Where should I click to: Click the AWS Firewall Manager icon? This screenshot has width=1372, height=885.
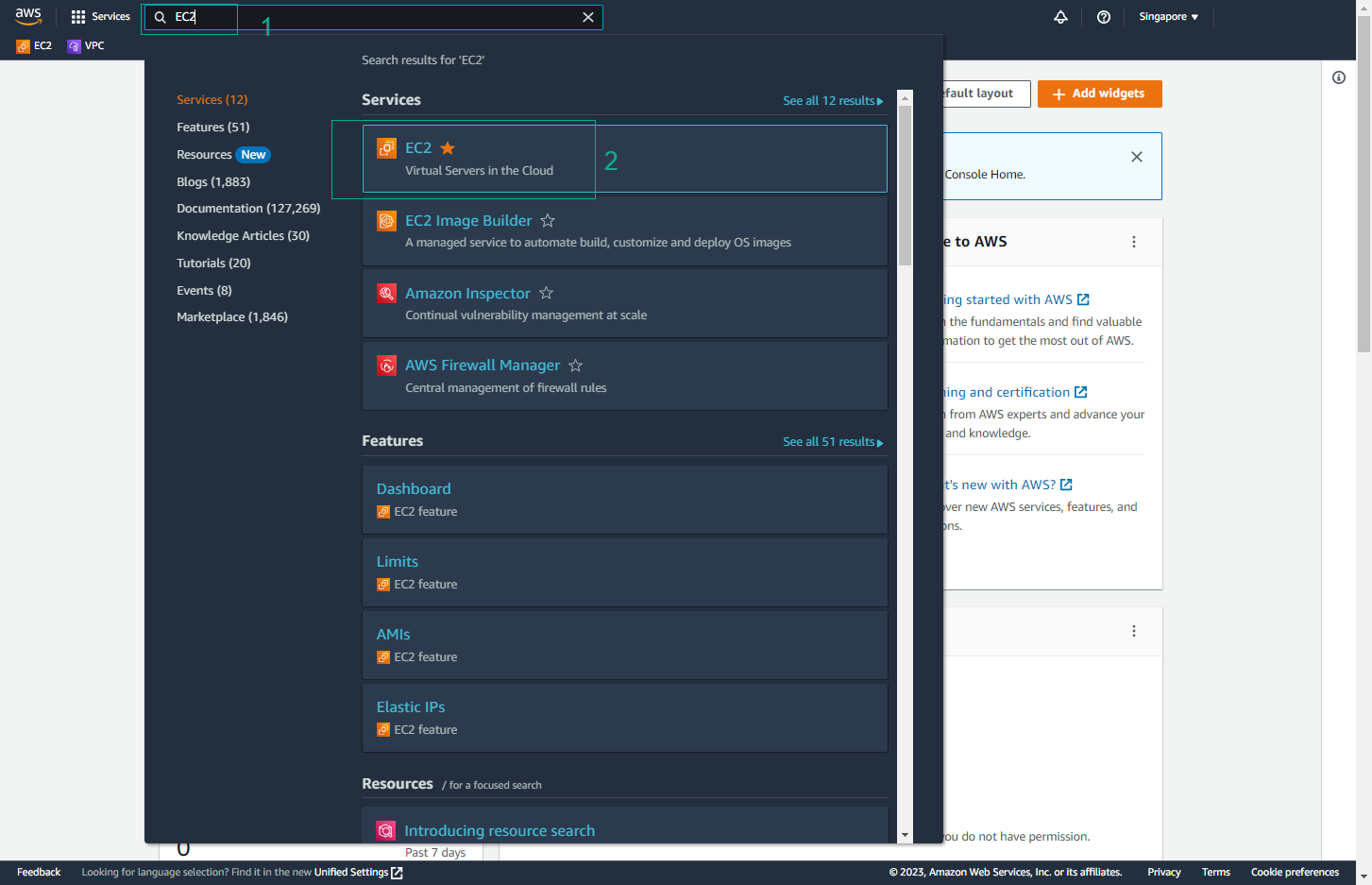(x=386, y=366)
